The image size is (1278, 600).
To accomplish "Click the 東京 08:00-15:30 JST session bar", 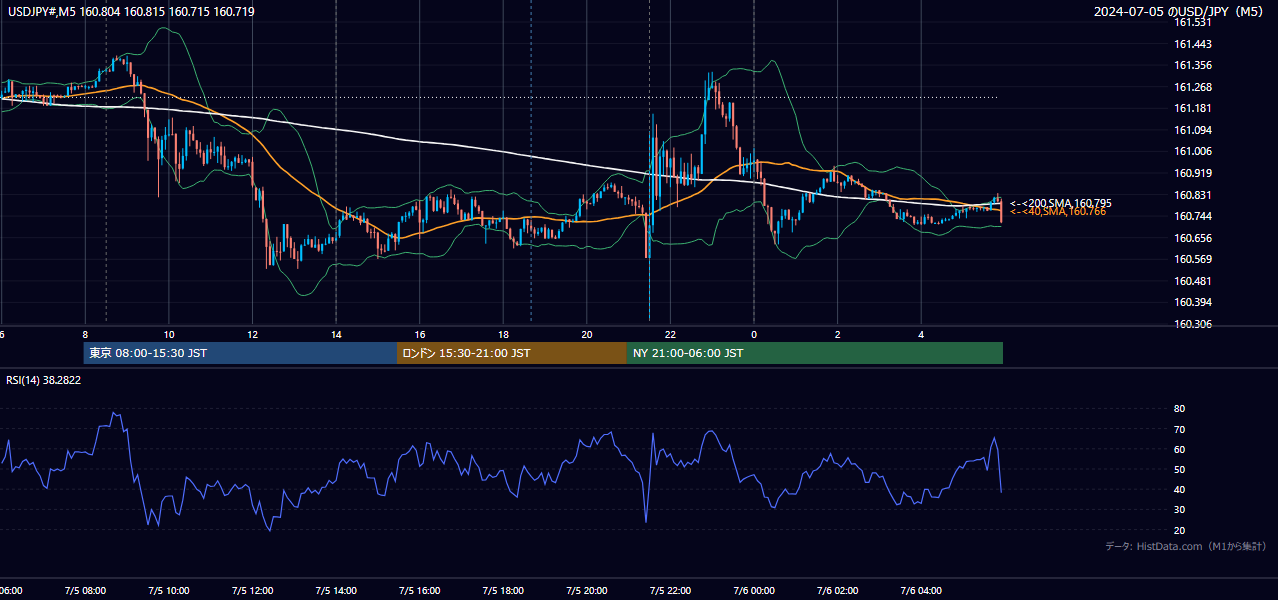I will 240,353.
